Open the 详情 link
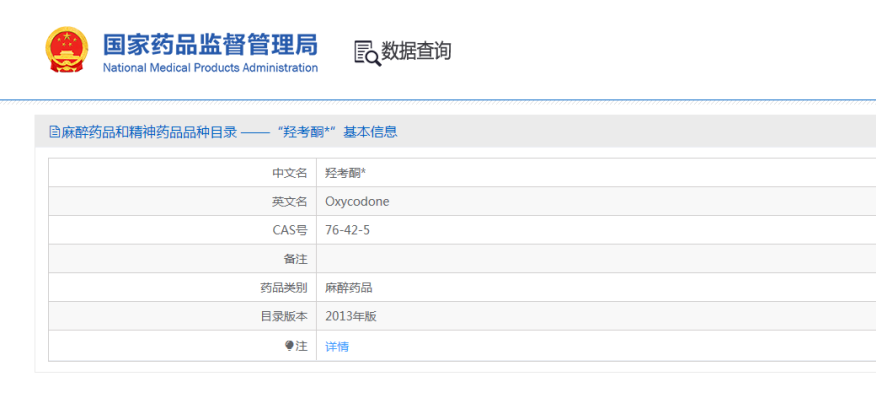 [337, 347]
